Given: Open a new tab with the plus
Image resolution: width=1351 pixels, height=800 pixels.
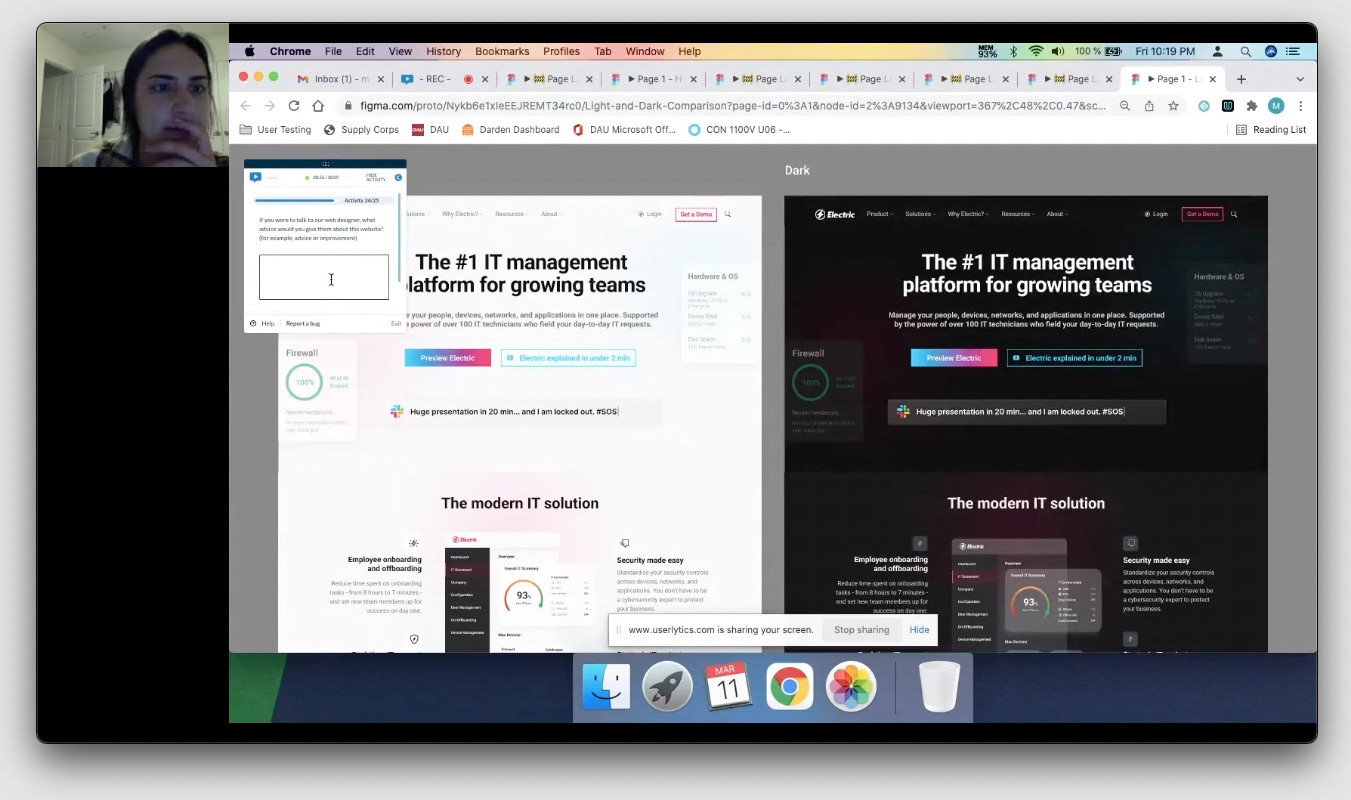Looking at the screenshot, I should pos(1241,79).
